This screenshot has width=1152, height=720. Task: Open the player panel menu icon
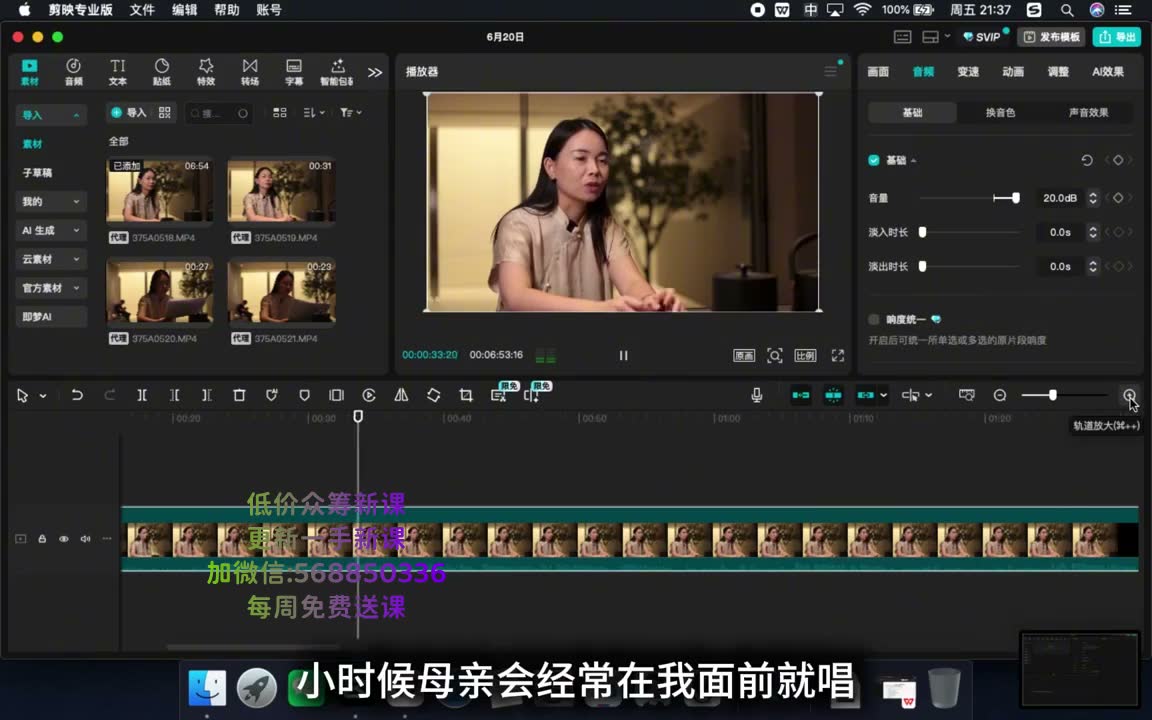pos(831,71)
